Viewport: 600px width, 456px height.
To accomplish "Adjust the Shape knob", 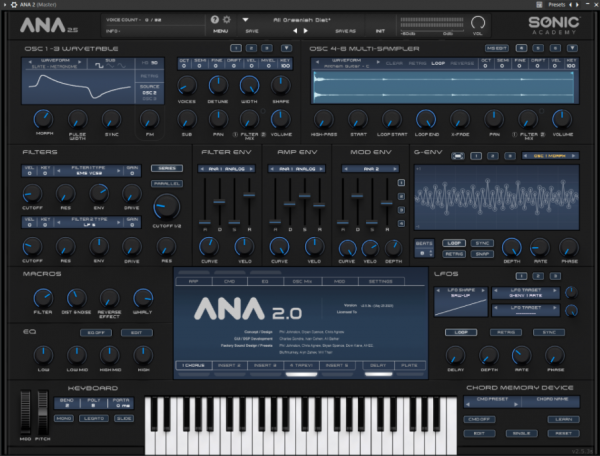I will point(280,85).
